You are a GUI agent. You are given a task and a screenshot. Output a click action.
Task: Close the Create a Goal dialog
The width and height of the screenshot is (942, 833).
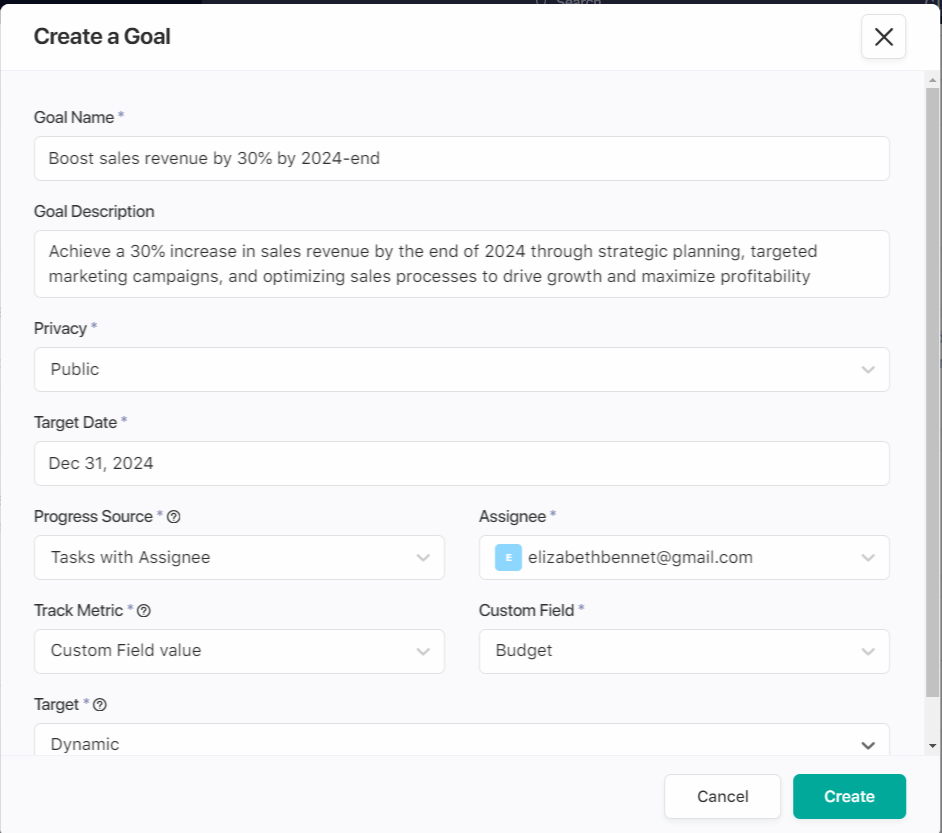pos(883,37)
